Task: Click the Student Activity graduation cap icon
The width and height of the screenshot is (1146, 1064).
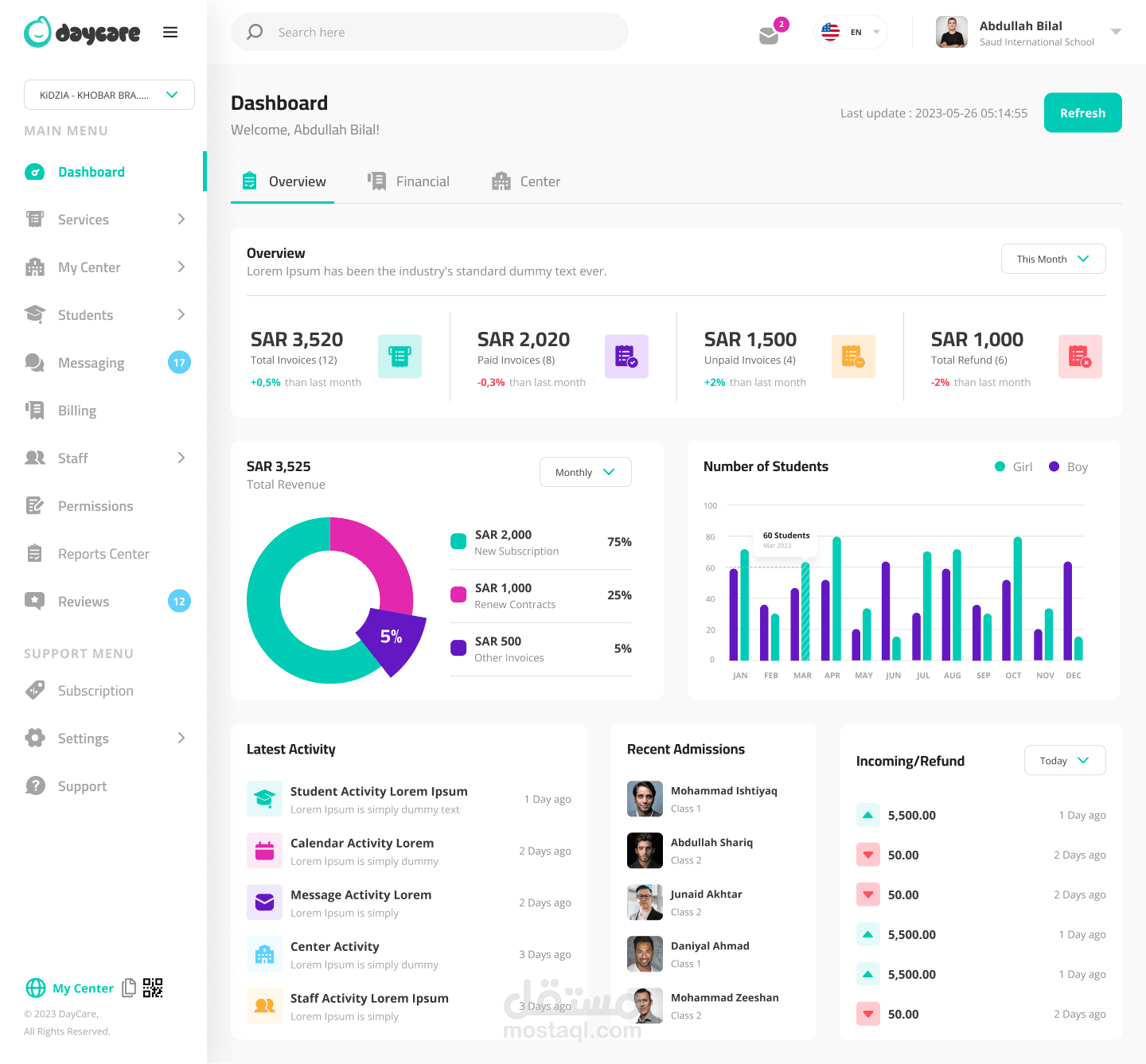Action: pyautogui.click(x=264, y=799)
